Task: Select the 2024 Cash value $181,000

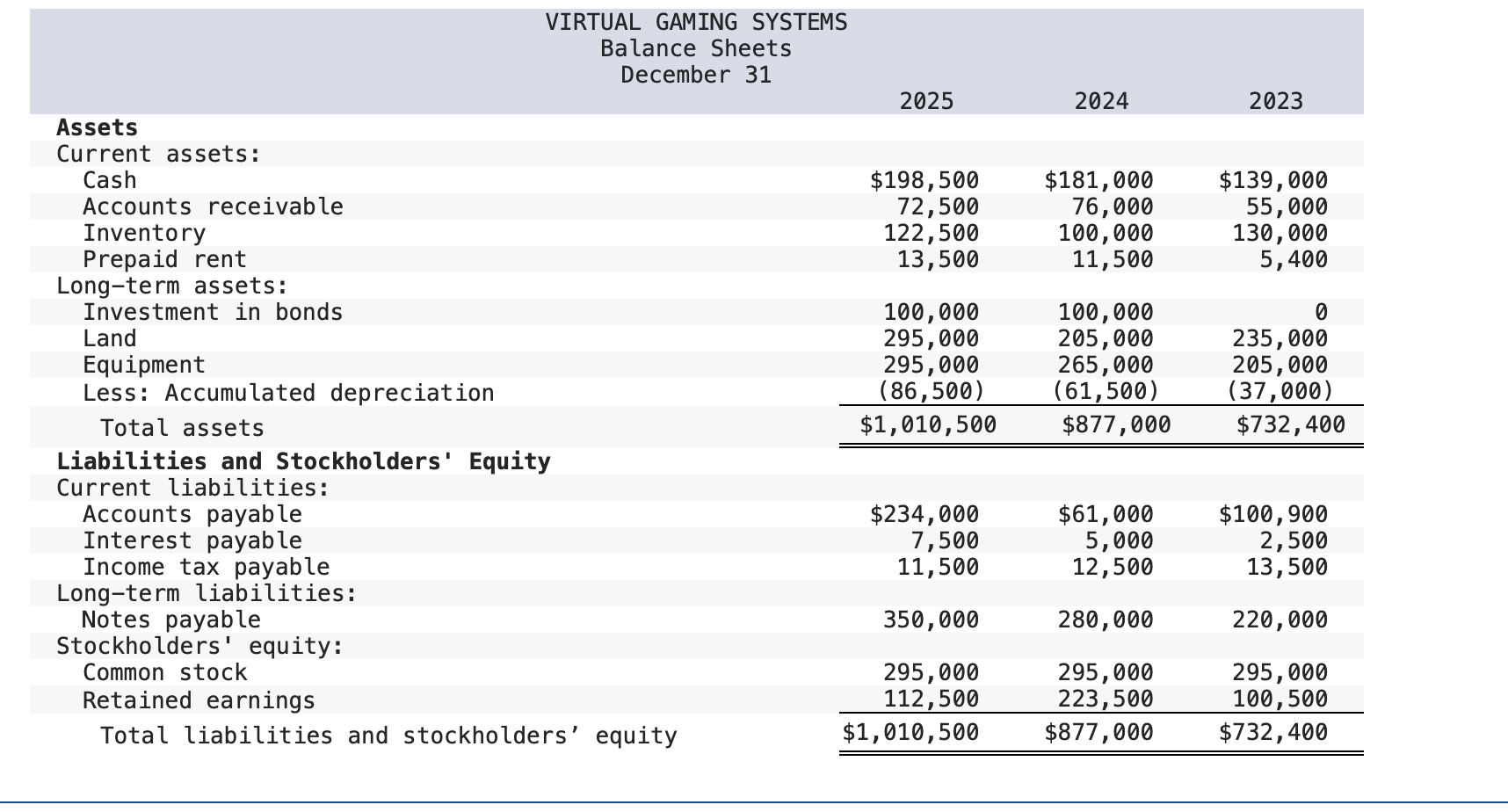Action: (x=1099, y=180)
